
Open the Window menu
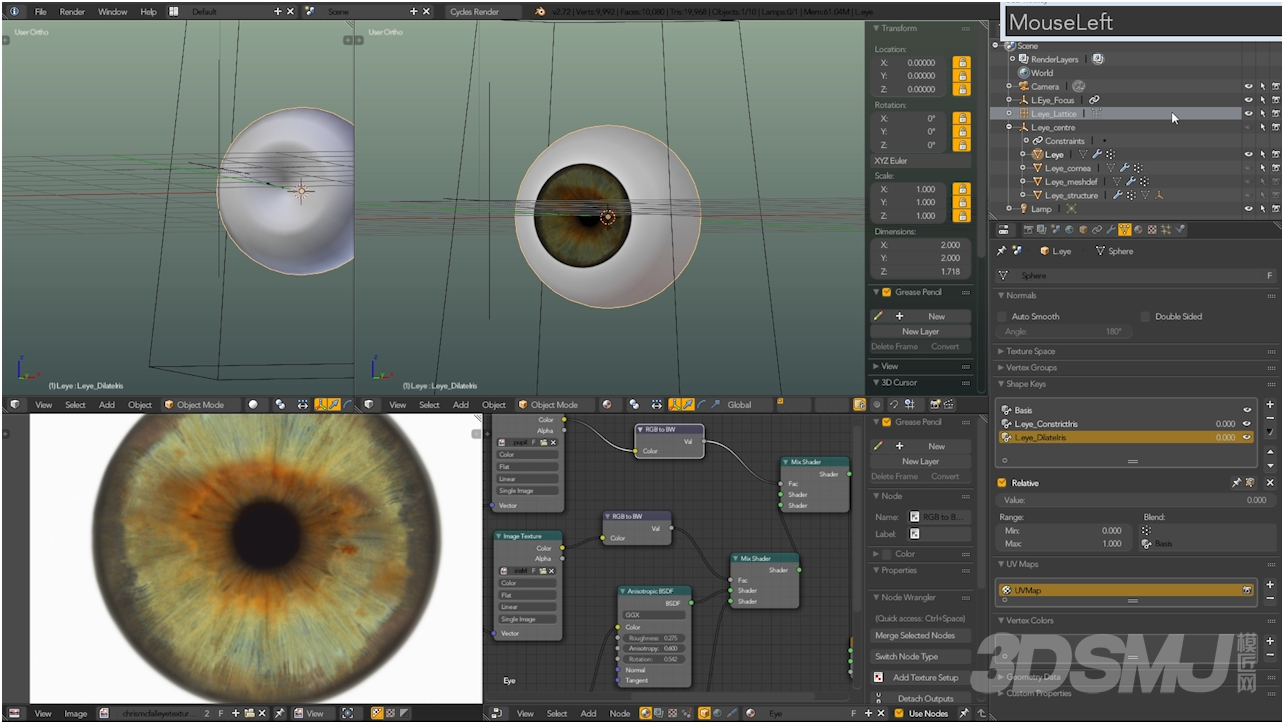pyautogui.click(x=112, y=11)
